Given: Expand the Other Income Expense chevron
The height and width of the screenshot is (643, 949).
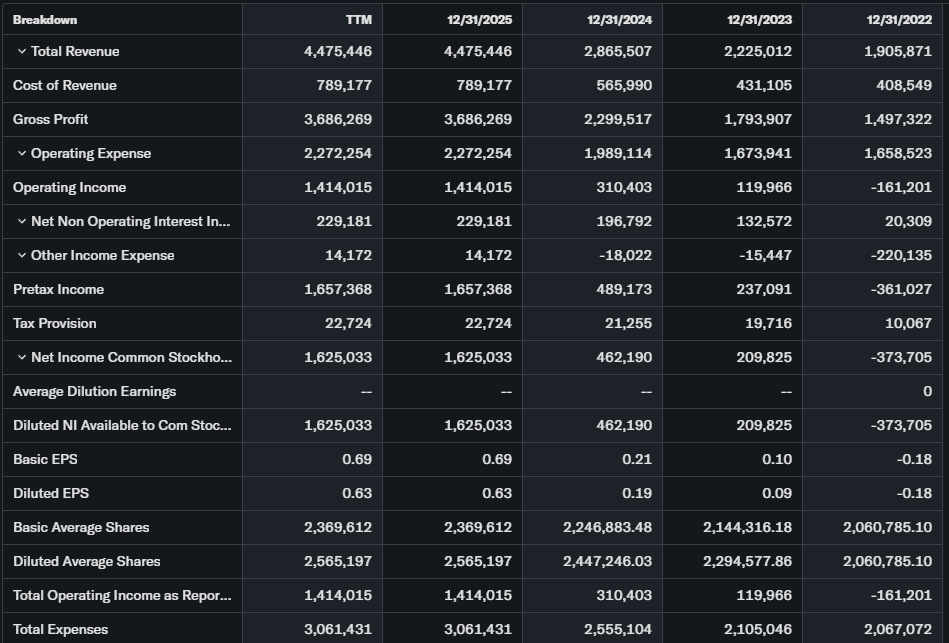Looking at the screenshot, I should click(x=21, y=255).
